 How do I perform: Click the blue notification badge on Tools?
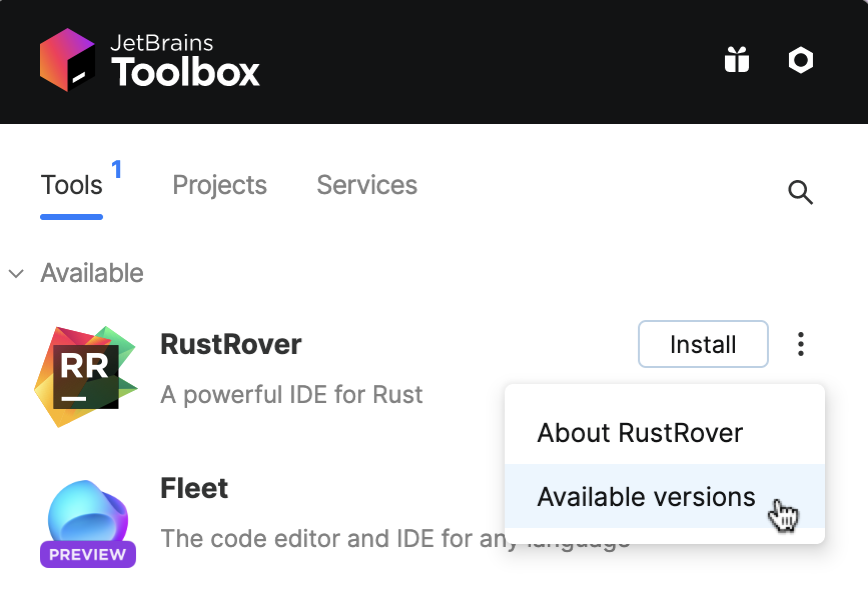[x=117, y=170]
